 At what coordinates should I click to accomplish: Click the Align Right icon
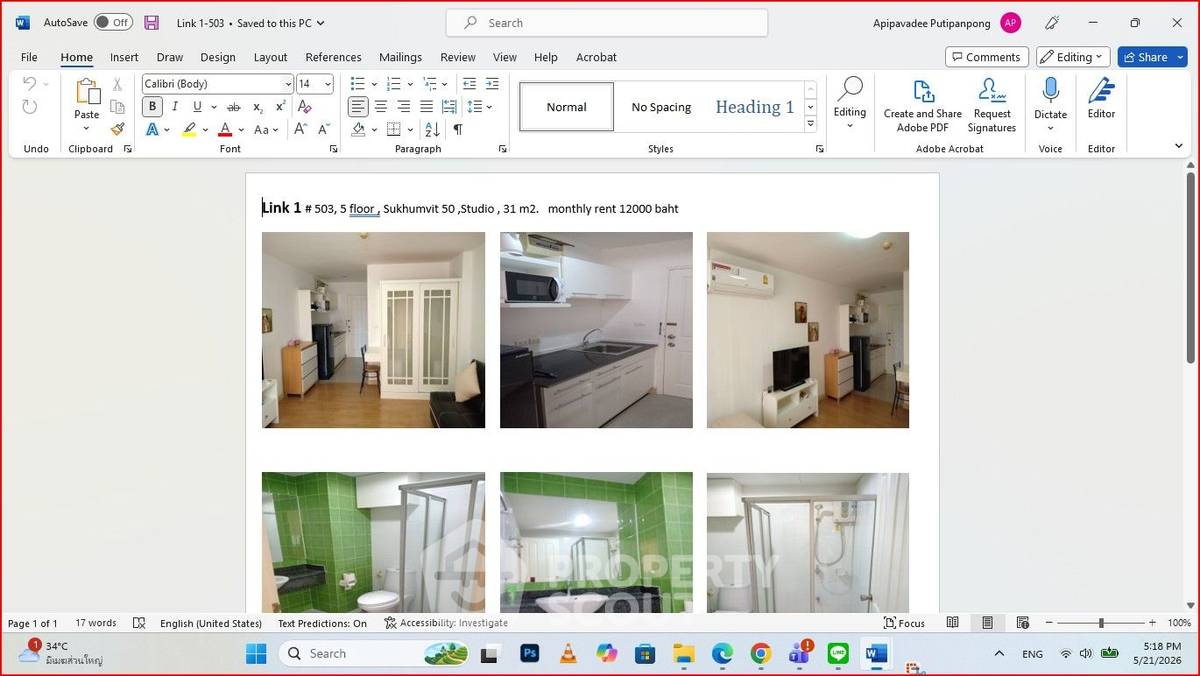404,106
